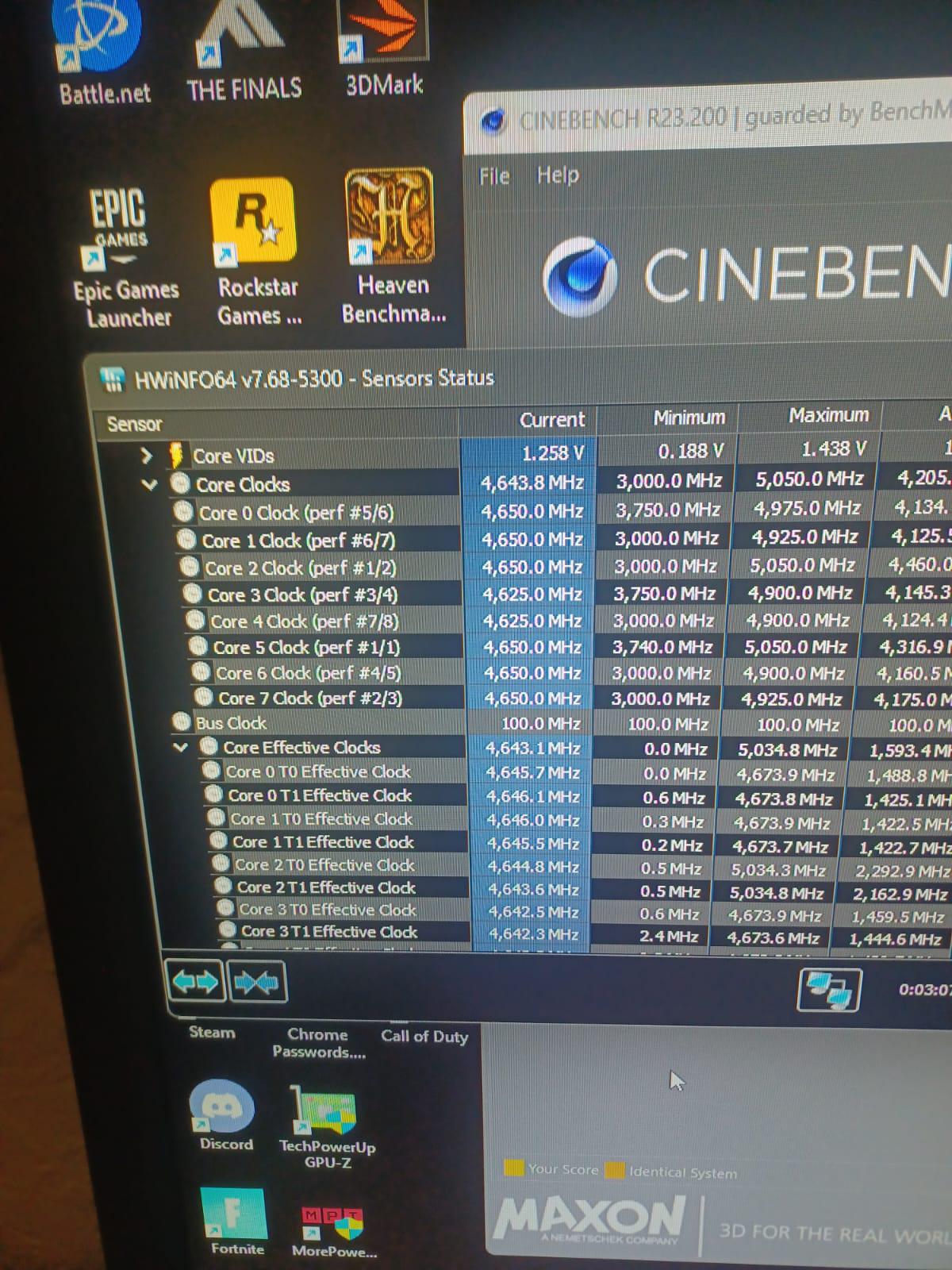Viewport: 952px width, 1270px height.
Task: Expand the Core VIDs sensor group
Action: click(x=145, y=455)
